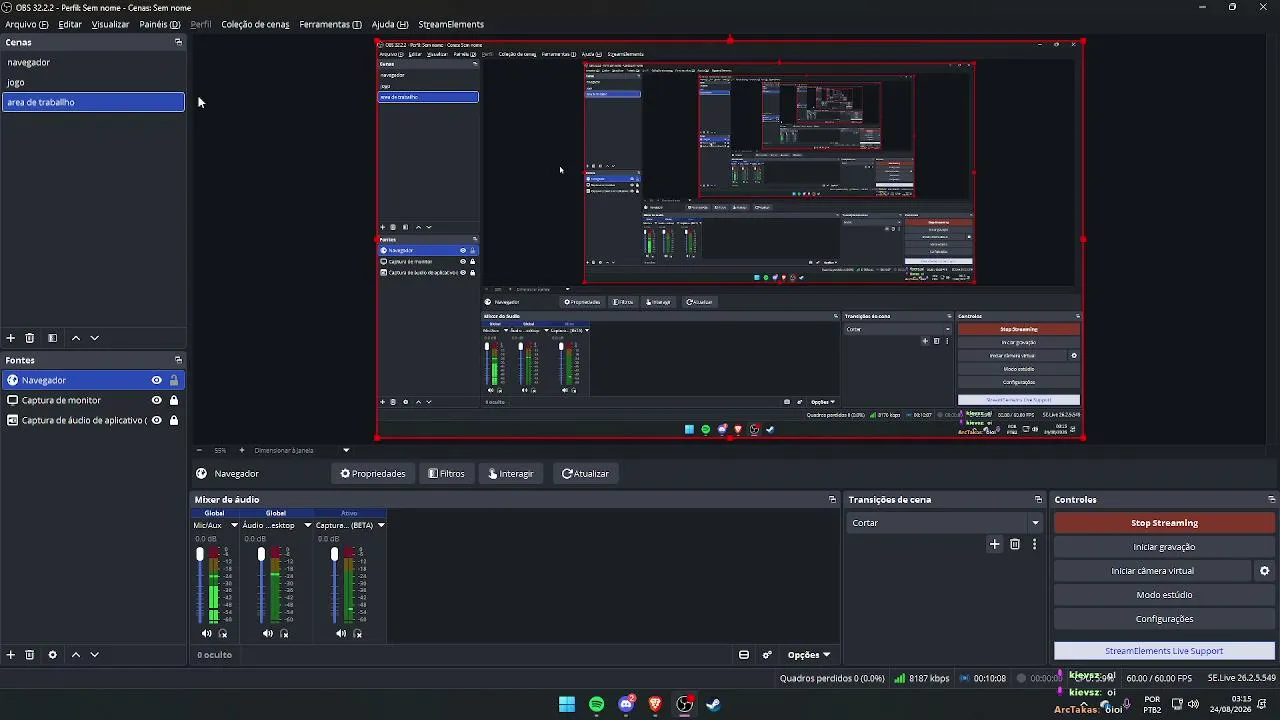The width and height of the screenshot is (1280, 720).
Task: Hide the Captura de monitor source
Action: click(x=156, y=400)
